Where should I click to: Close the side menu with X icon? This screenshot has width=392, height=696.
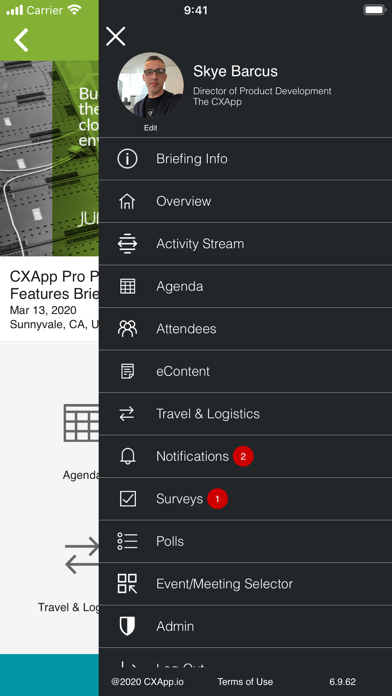tap(115, 36)
